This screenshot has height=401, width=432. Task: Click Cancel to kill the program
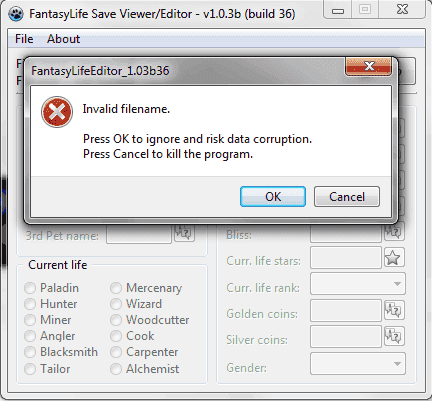tap(347, 197)
